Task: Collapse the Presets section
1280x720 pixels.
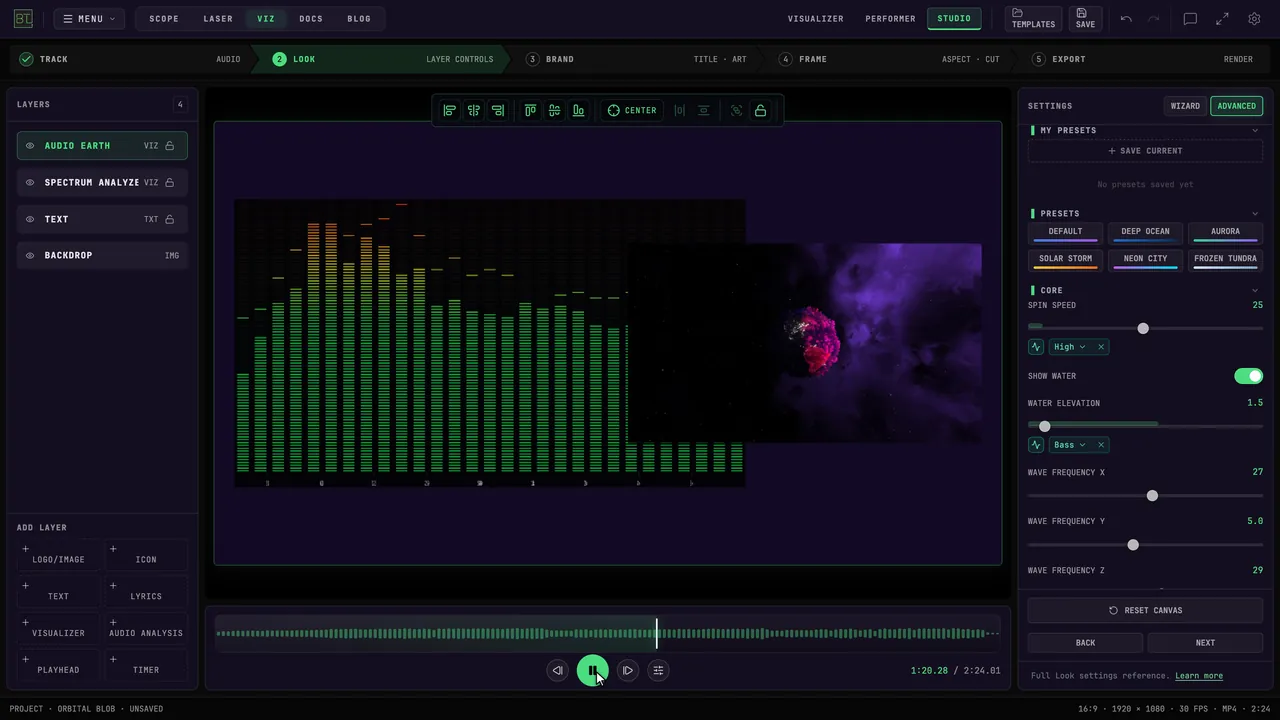Action: [x=1255, y=213]
